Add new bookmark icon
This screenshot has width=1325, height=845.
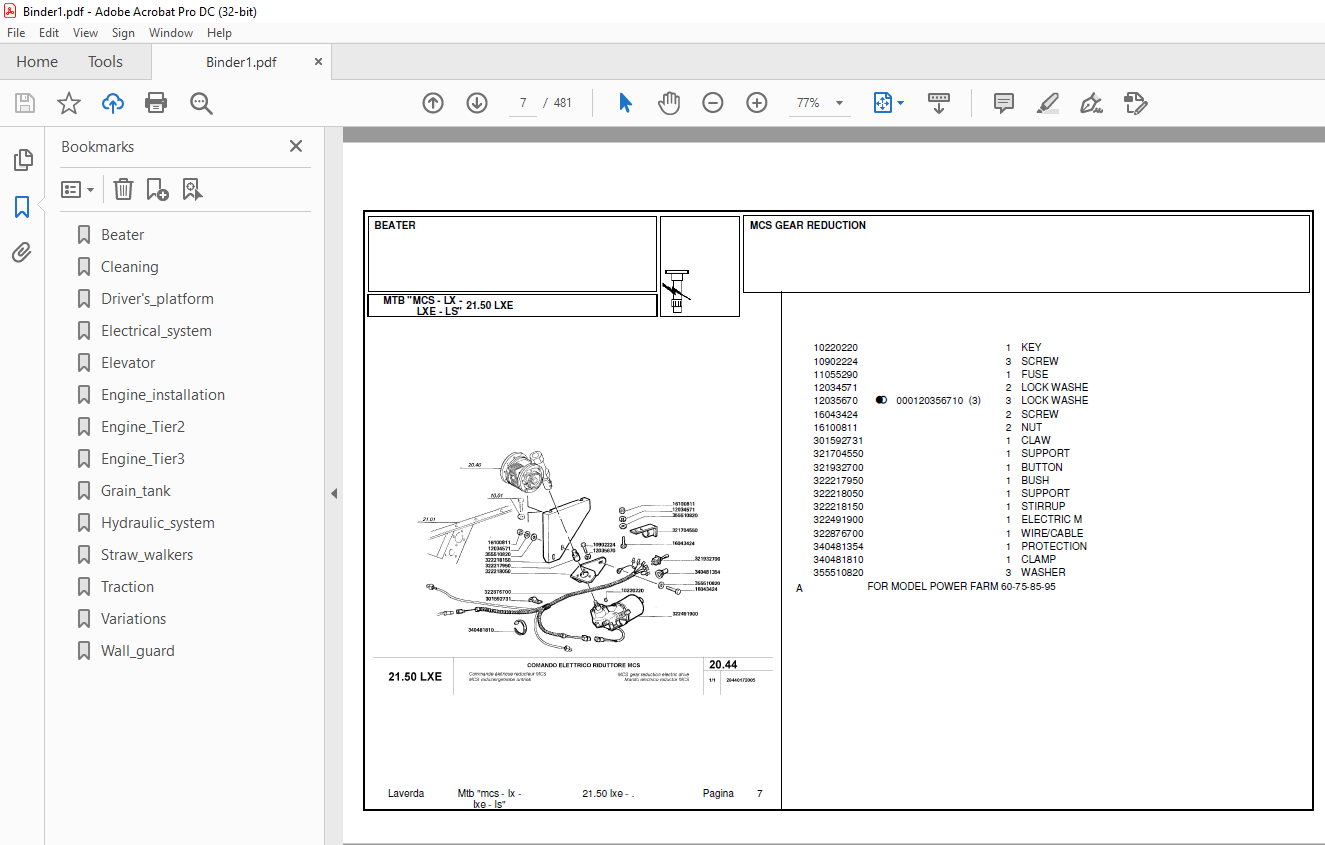157,189
